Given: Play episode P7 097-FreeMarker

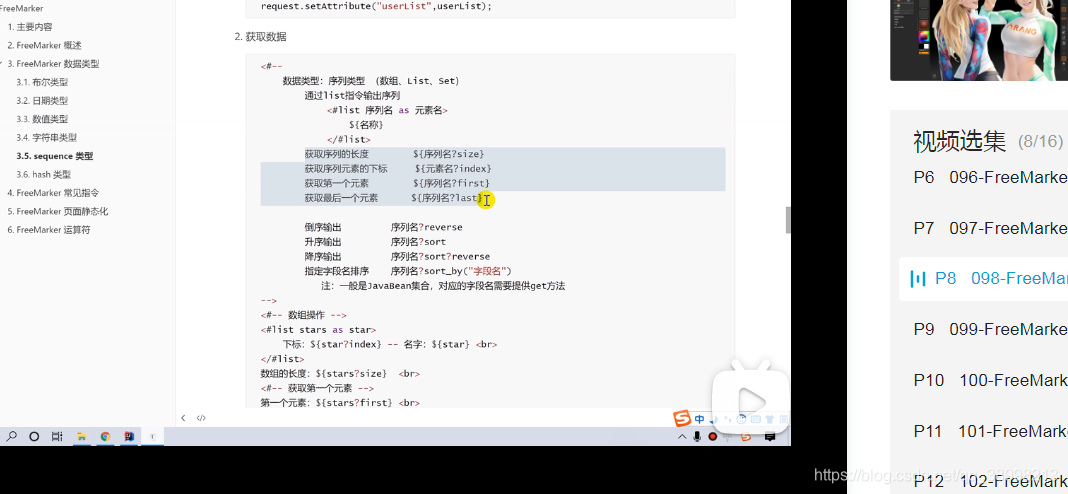Looking at the screenshot, I should coord(990,228).
